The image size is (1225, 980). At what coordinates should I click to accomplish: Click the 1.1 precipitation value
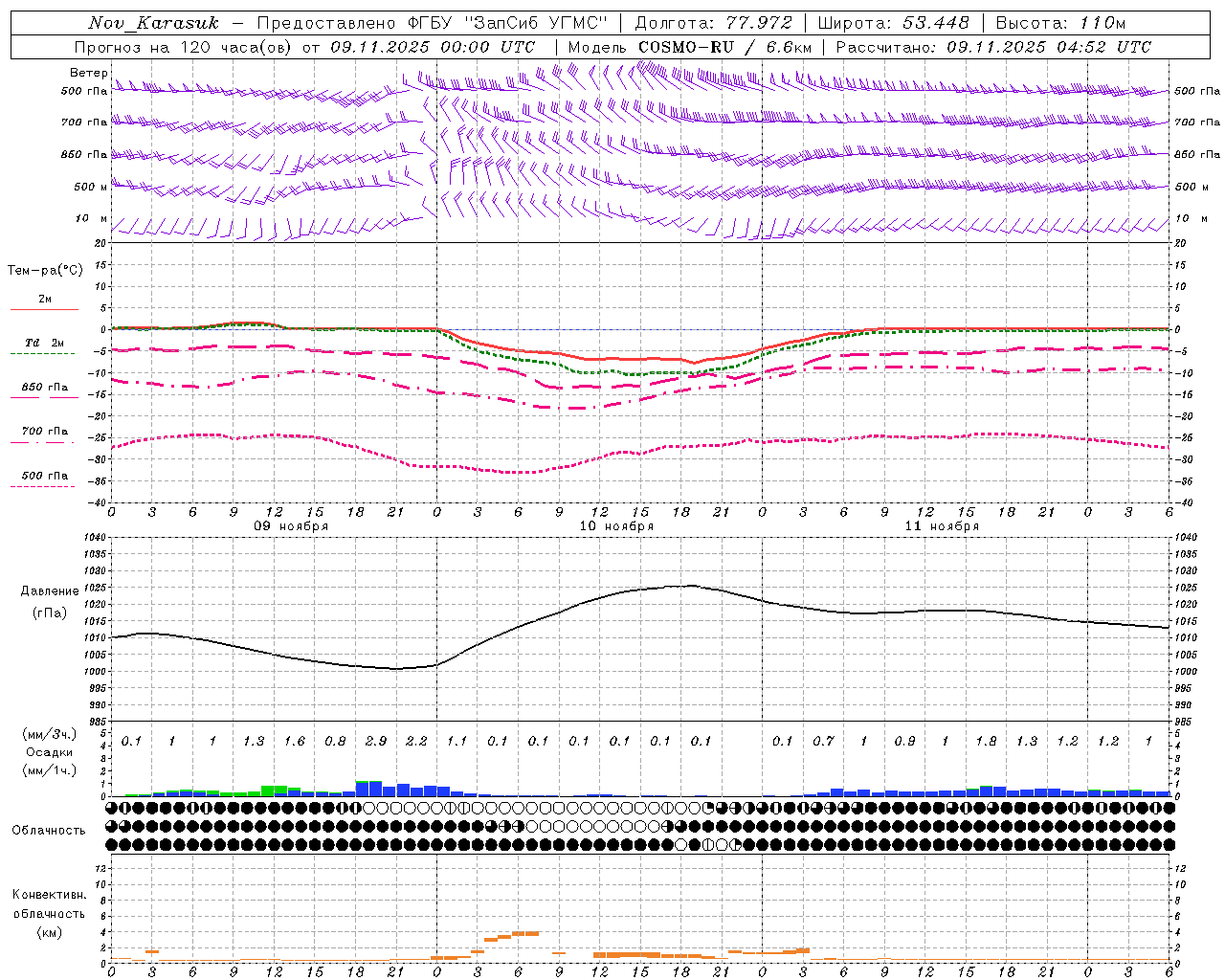[457, 741]
